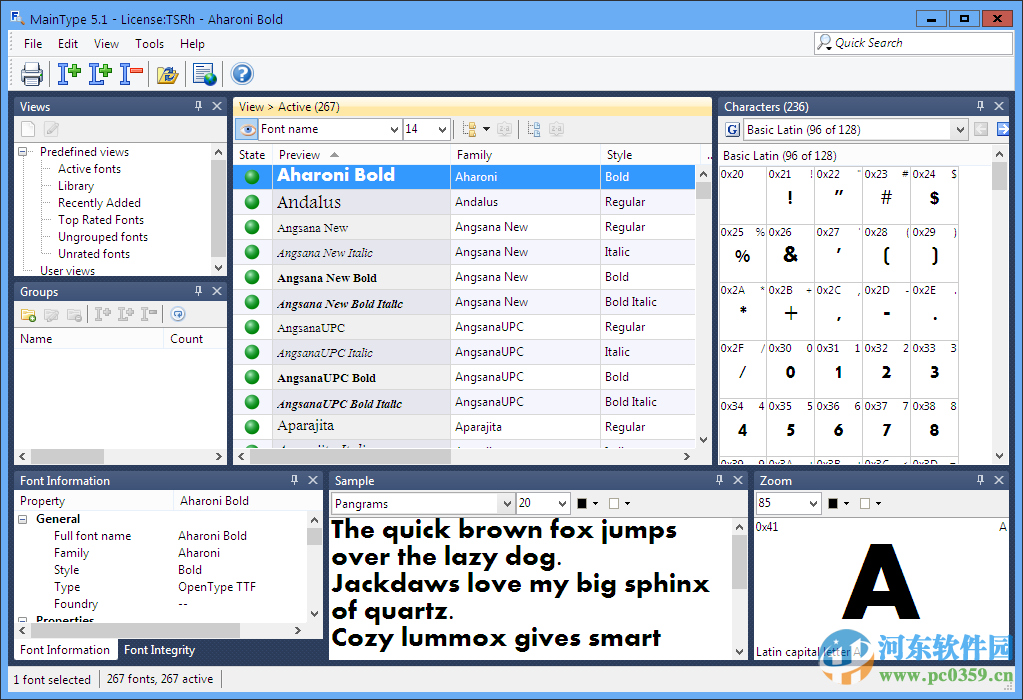Viewport: 1023px width, 700px height.
Task: Click the Groups refresh circular icon
Action: [178, 314]
